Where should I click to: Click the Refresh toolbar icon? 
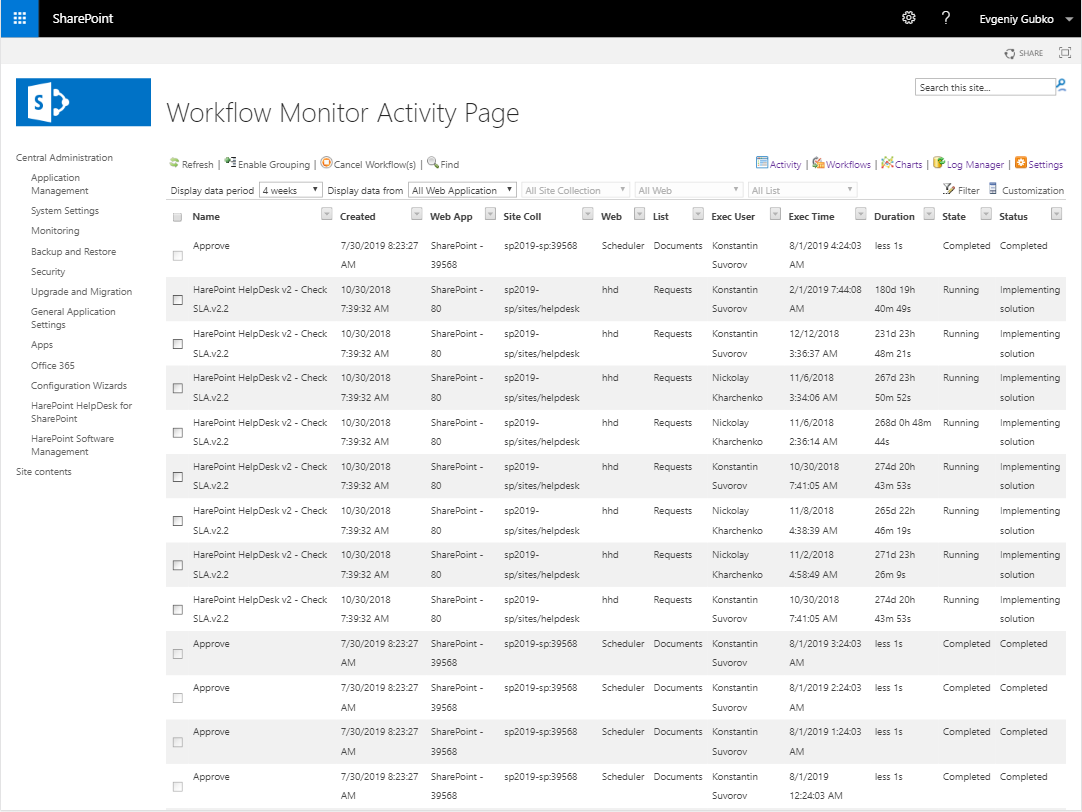(174, 164)
